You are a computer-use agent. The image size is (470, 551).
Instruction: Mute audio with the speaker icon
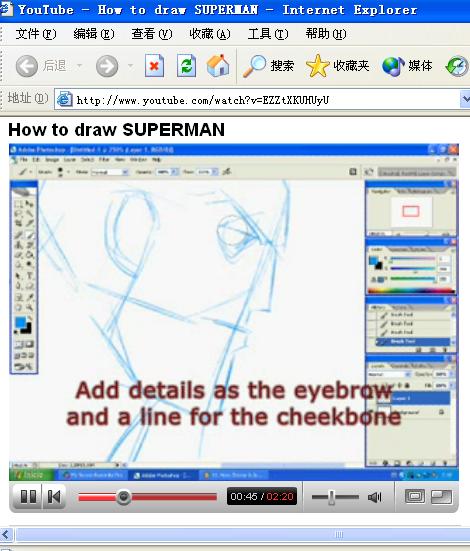tap(374, 497)
